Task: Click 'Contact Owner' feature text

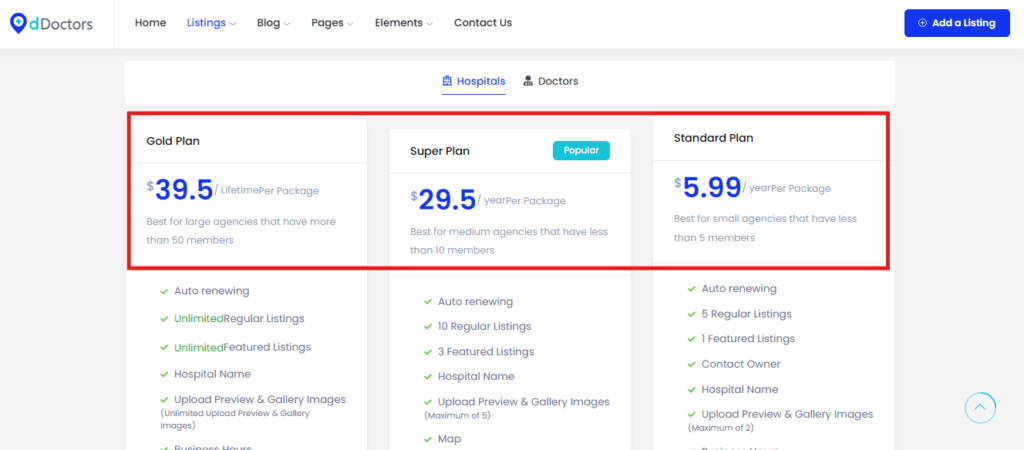Action: coord(741,364)
